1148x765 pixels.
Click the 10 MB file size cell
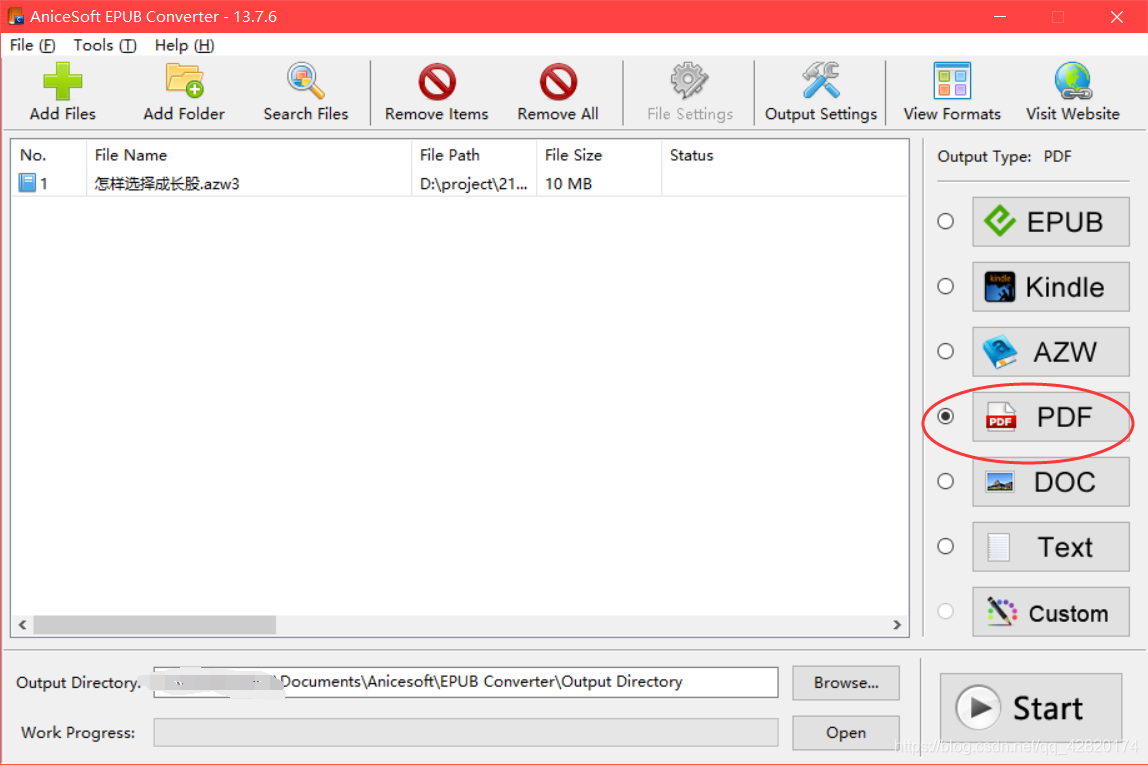click(568, 184)
